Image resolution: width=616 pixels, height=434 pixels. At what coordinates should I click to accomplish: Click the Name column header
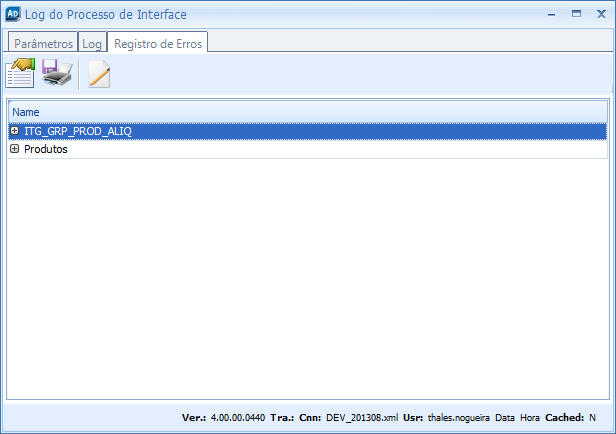point(308,112)
